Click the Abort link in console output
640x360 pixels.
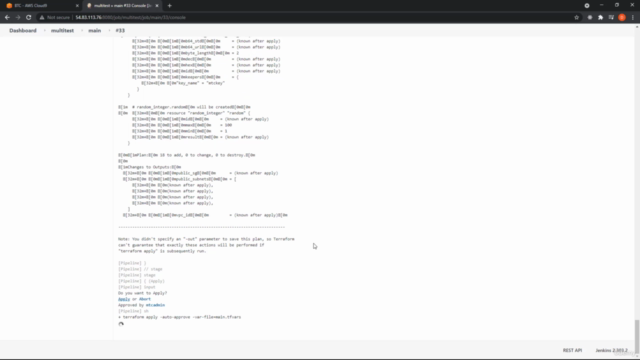145,299
